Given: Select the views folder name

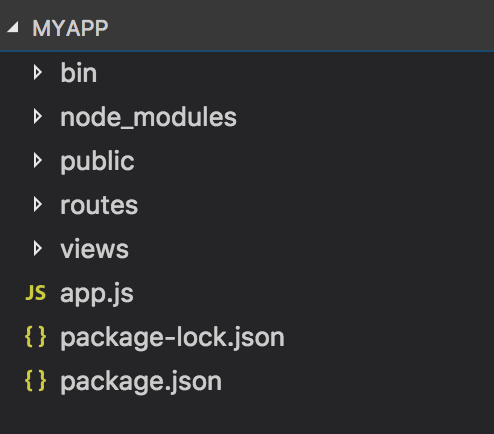Looking at the screenshot, I should (94, 249).
